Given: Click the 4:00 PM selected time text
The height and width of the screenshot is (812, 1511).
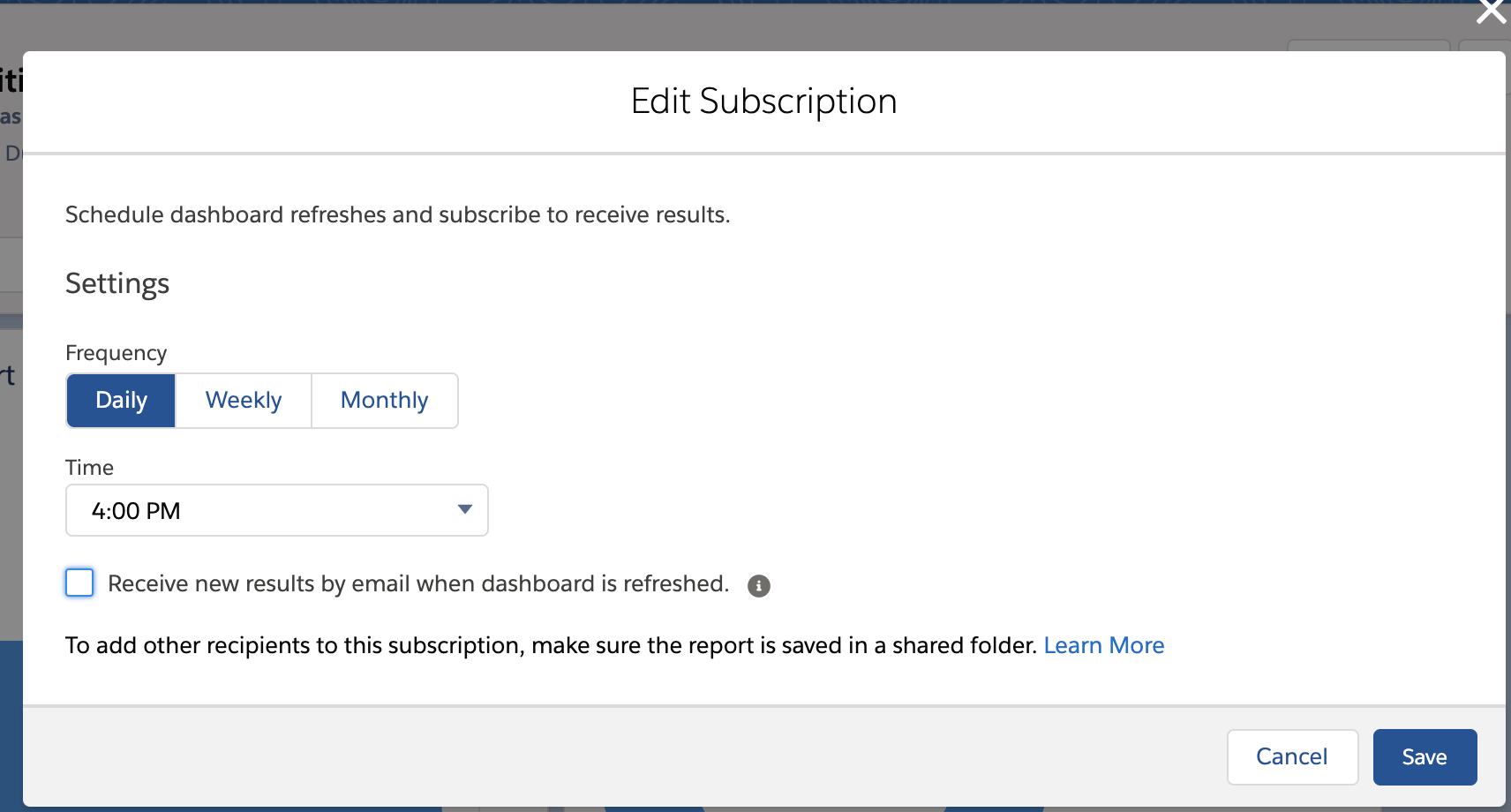Looking at the screenshot, I should tap(136, 511).
